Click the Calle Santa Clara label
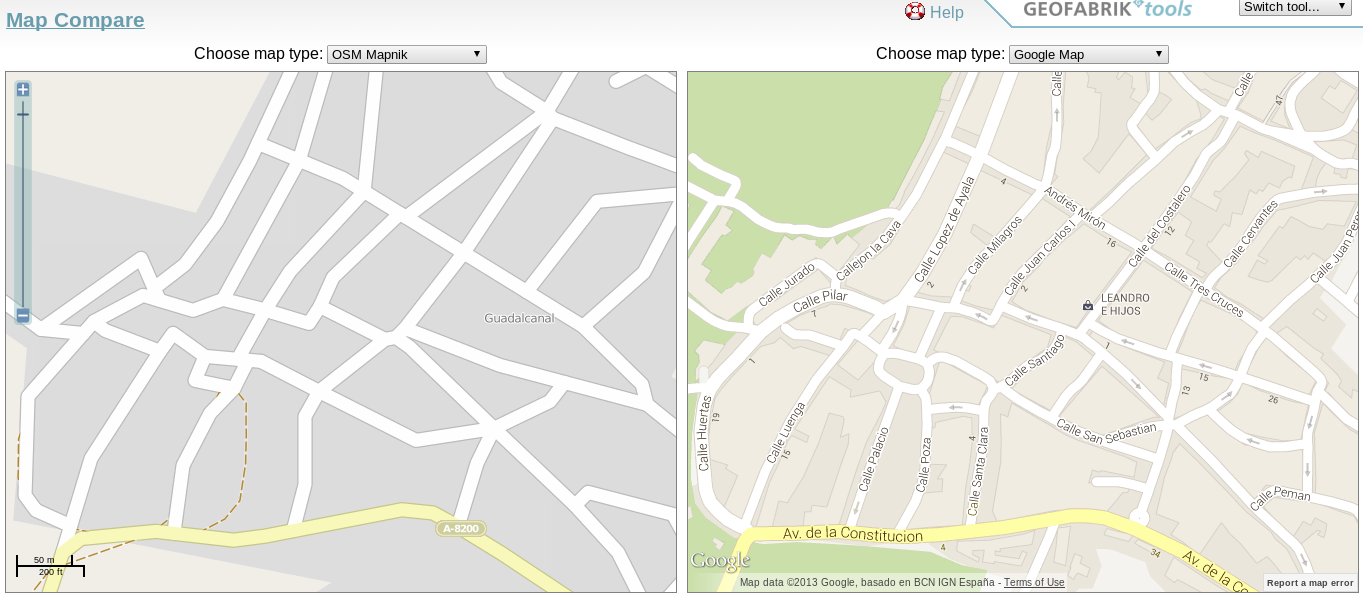 pos(978,471)
